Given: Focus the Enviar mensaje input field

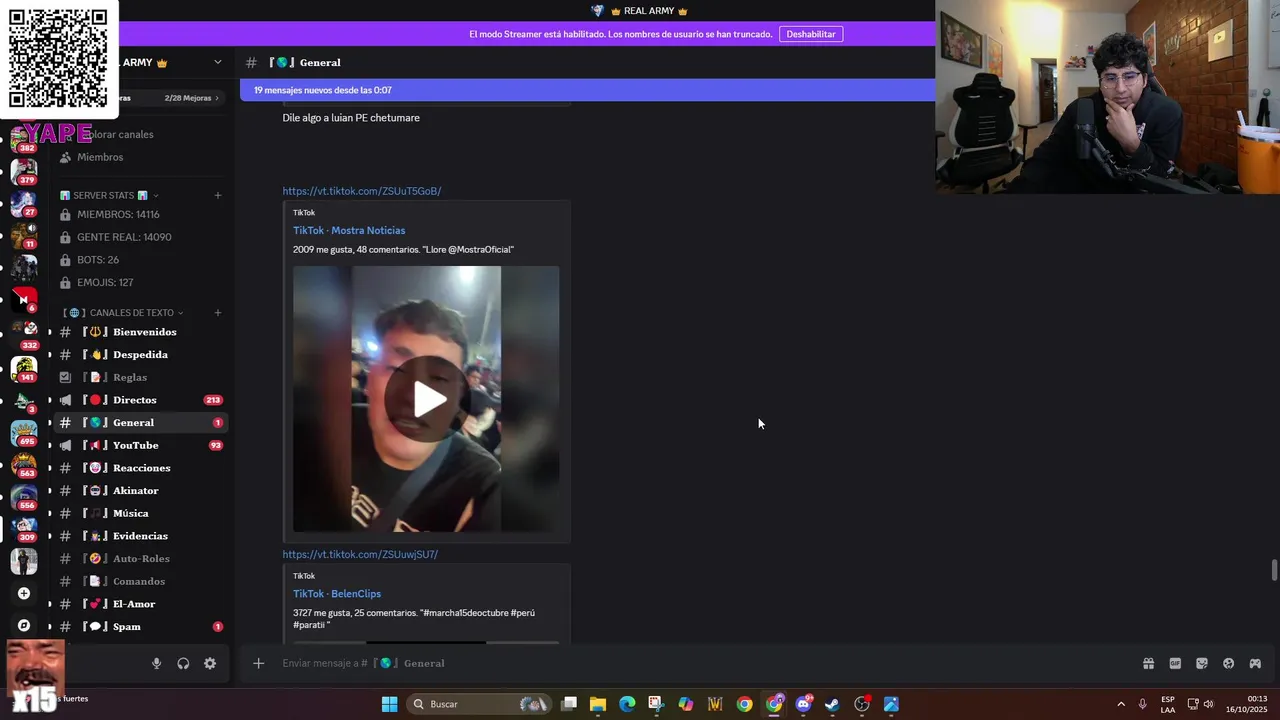Looking at the screenshot, I should [x=700, y=663].
